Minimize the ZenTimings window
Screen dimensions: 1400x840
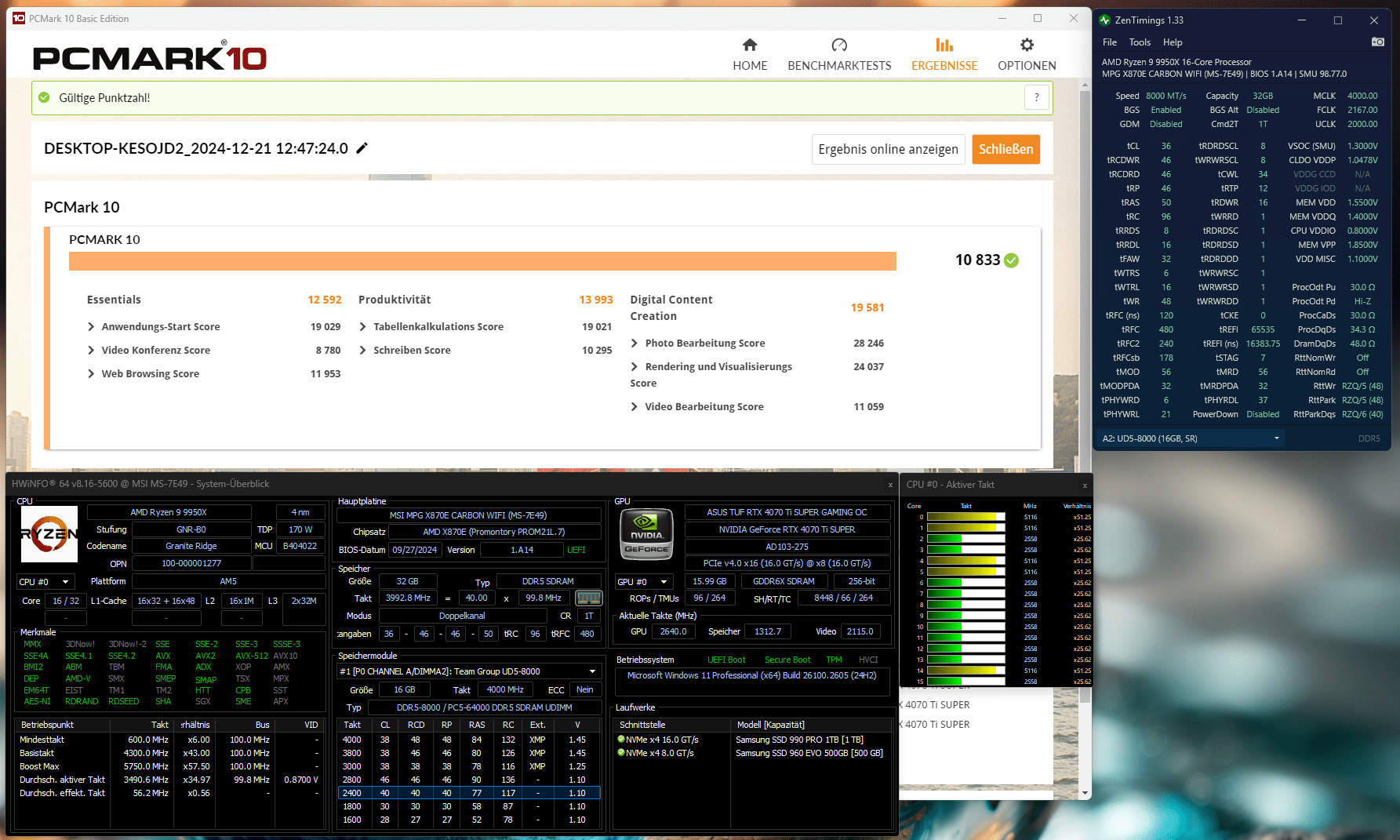tap(1302, 20)
